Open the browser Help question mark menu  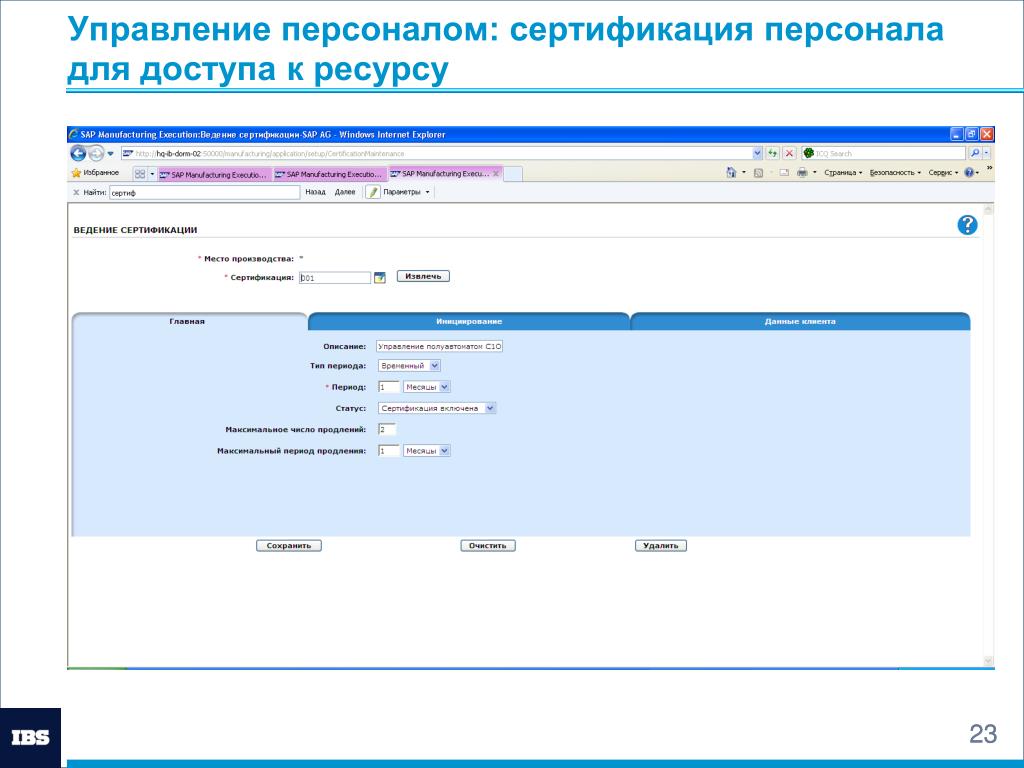pyautogui.click(x=970, y=173)
